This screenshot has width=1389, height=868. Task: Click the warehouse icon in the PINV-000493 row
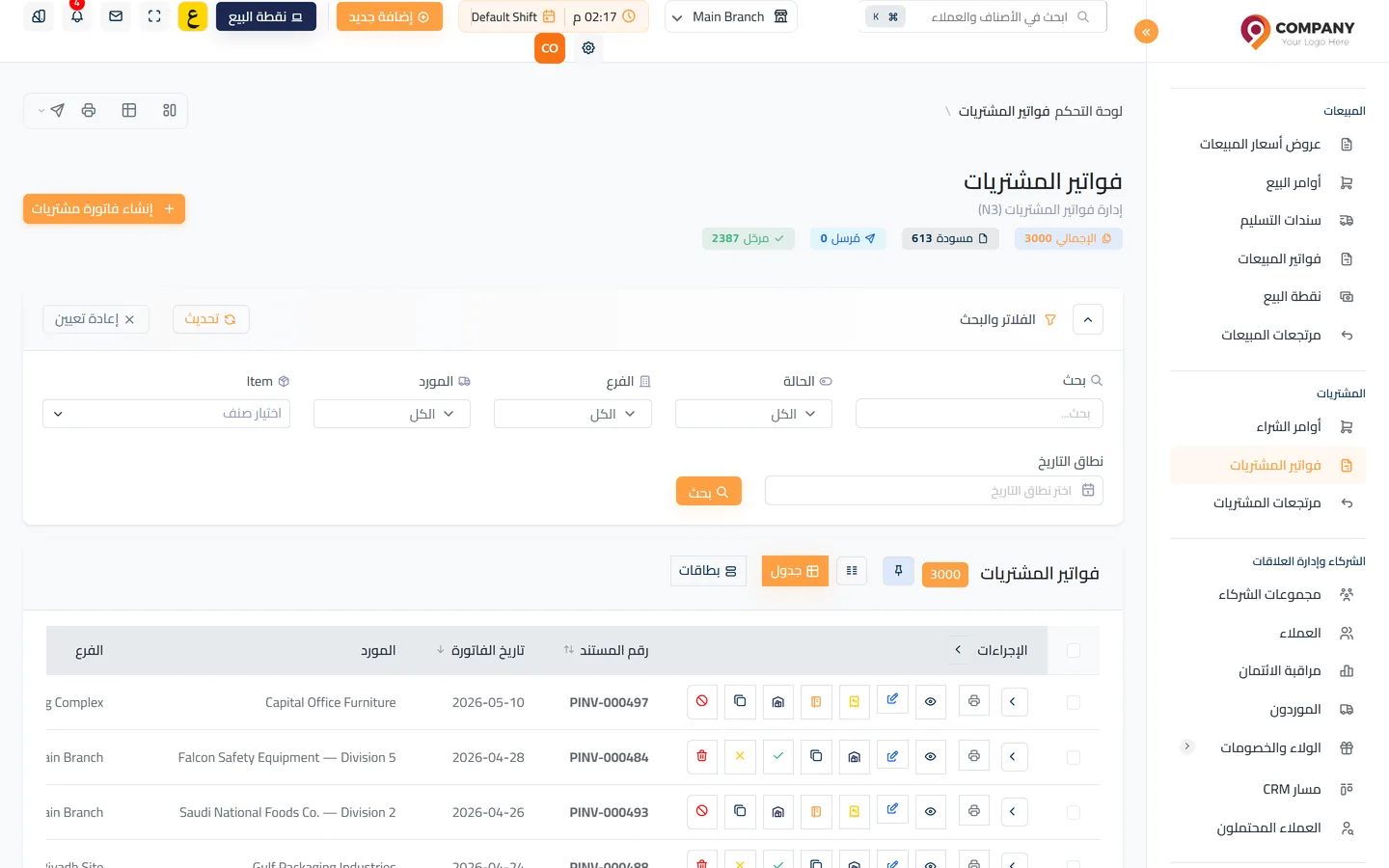click(778, 812)
